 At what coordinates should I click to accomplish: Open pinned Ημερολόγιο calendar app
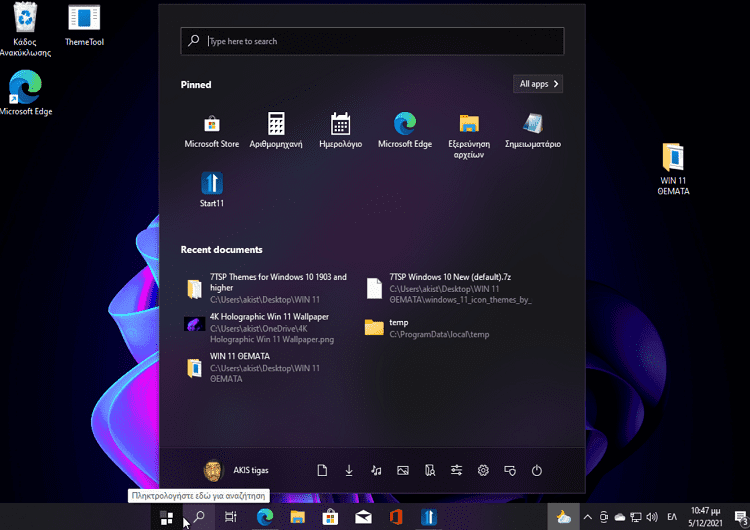point(341,130)
